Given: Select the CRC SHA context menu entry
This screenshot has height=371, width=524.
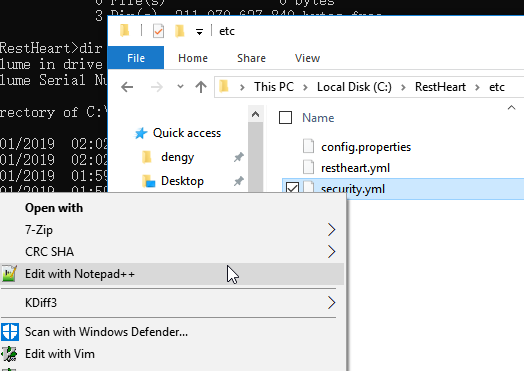Looking at the screenshot, I should click(x=172, y=252).
